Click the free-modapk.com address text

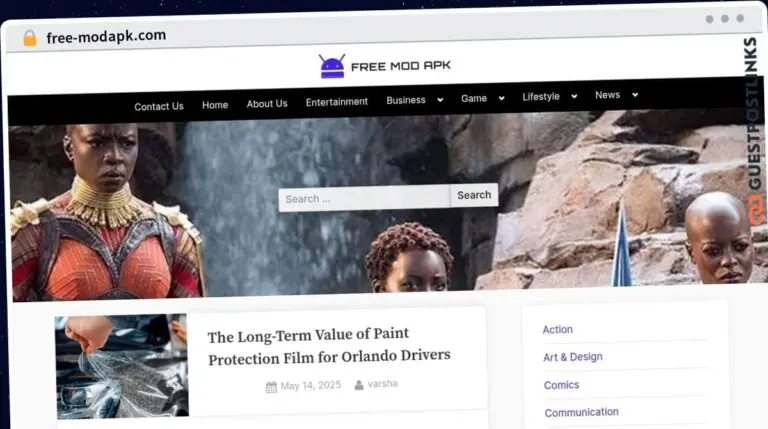[106, 36]
